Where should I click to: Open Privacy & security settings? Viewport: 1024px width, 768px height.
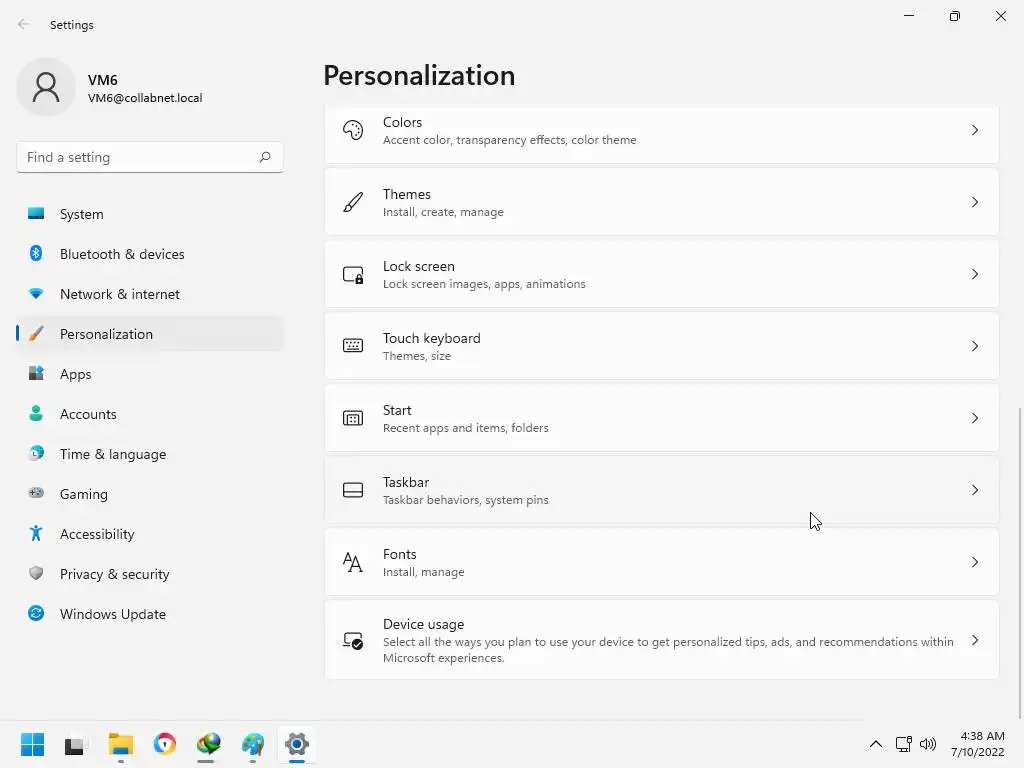coord(150,574)
